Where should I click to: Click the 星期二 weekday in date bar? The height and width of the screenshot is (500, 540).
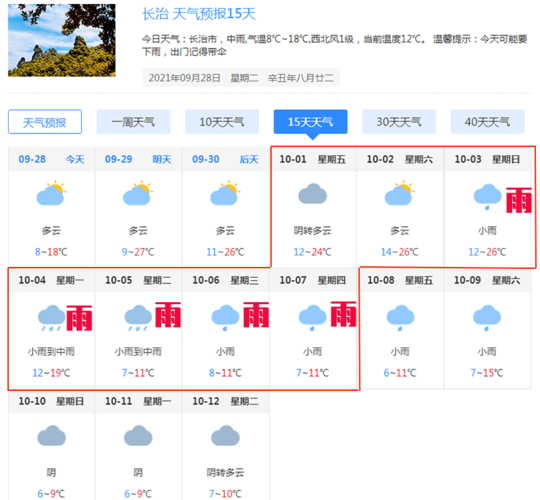[x=244, y=78]
